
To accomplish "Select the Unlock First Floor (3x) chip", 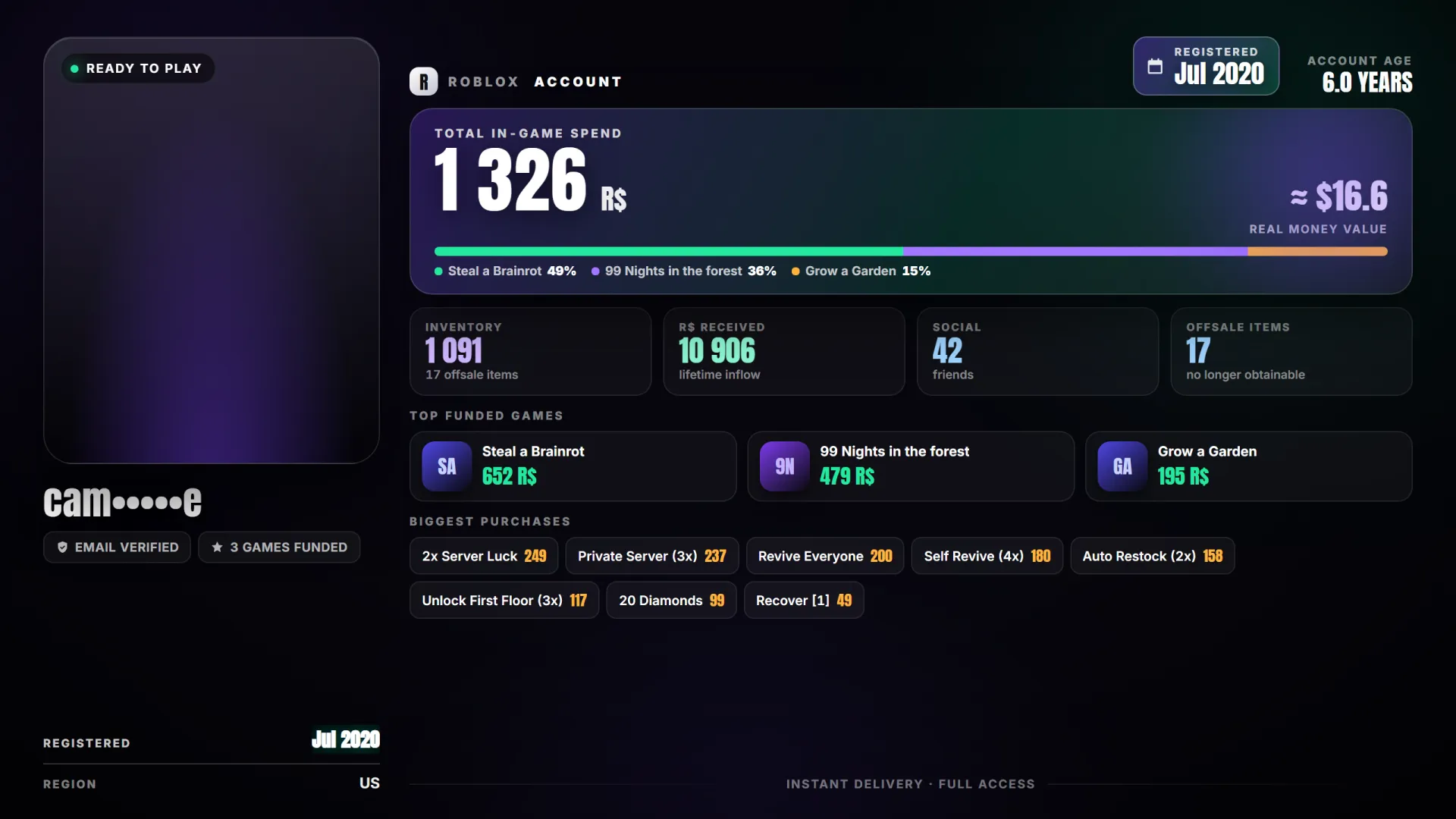I will point(504,600).
